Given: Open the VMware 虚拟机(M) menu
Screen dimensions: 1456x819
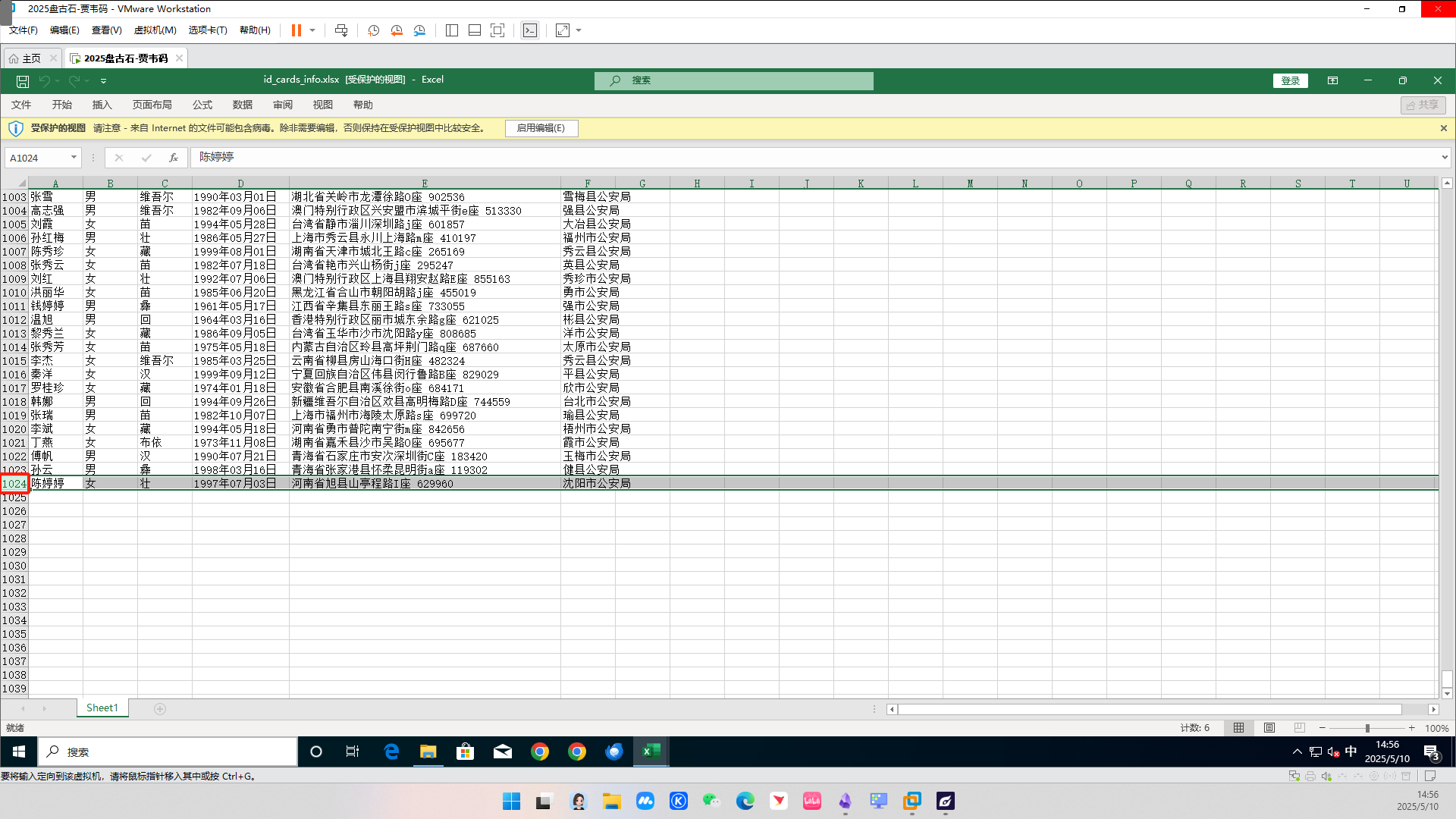Looking at the screenshot, I should (155, 30).
